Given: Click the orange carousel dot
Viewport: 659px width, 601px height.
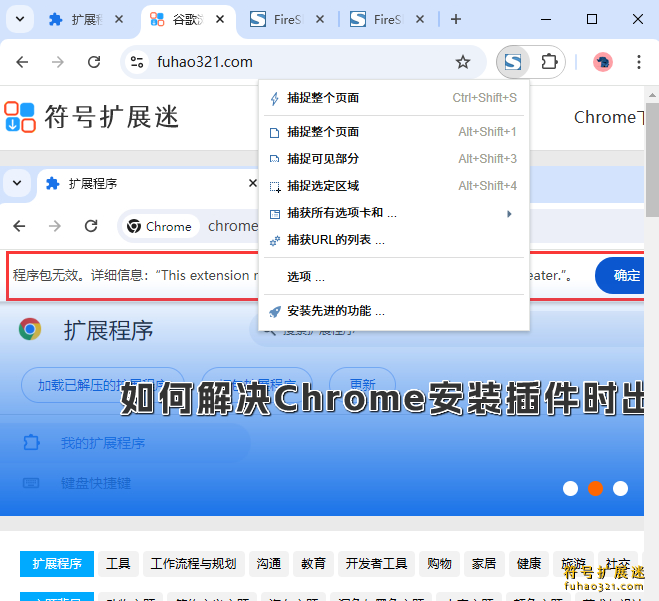Looking at the screenshot, I should (596, 488).
